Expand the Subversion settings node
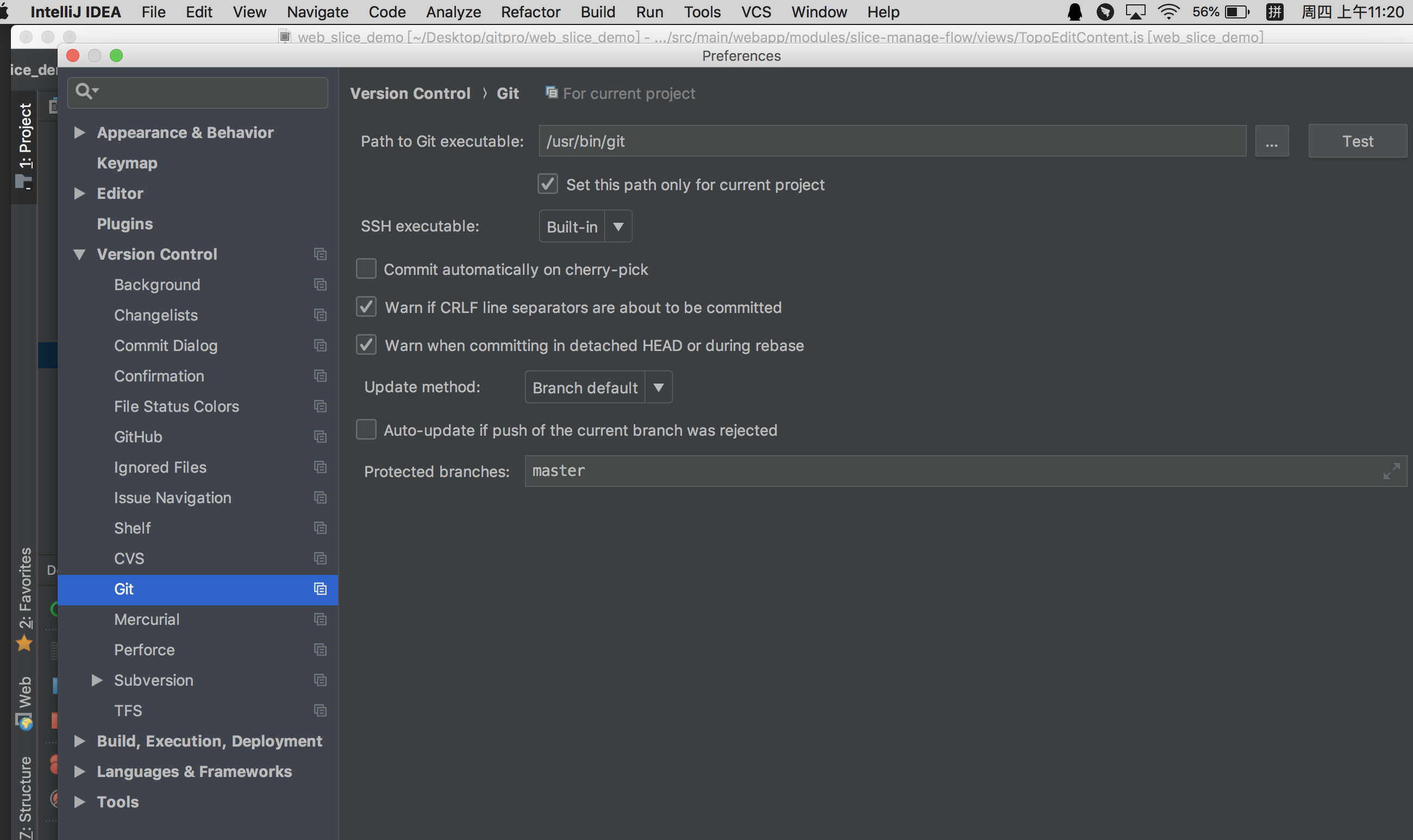 click(x=97, y=680)
